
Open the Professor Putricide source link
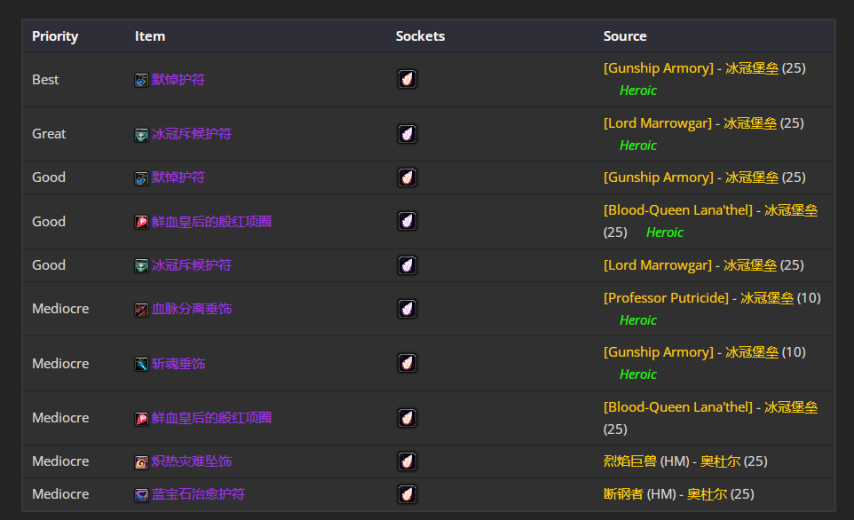point(666,298)
